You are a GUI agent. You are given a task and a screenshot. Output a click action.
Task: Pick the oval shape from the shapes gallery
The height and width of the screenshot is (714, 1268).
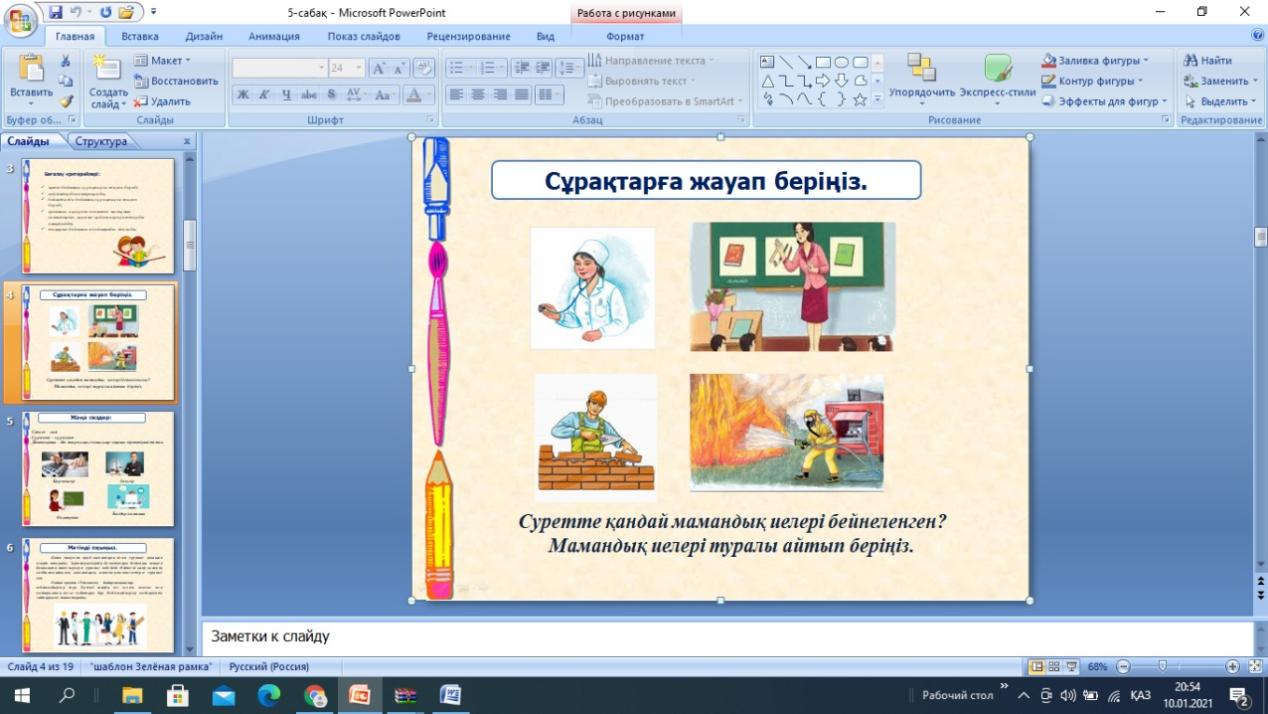841,62
